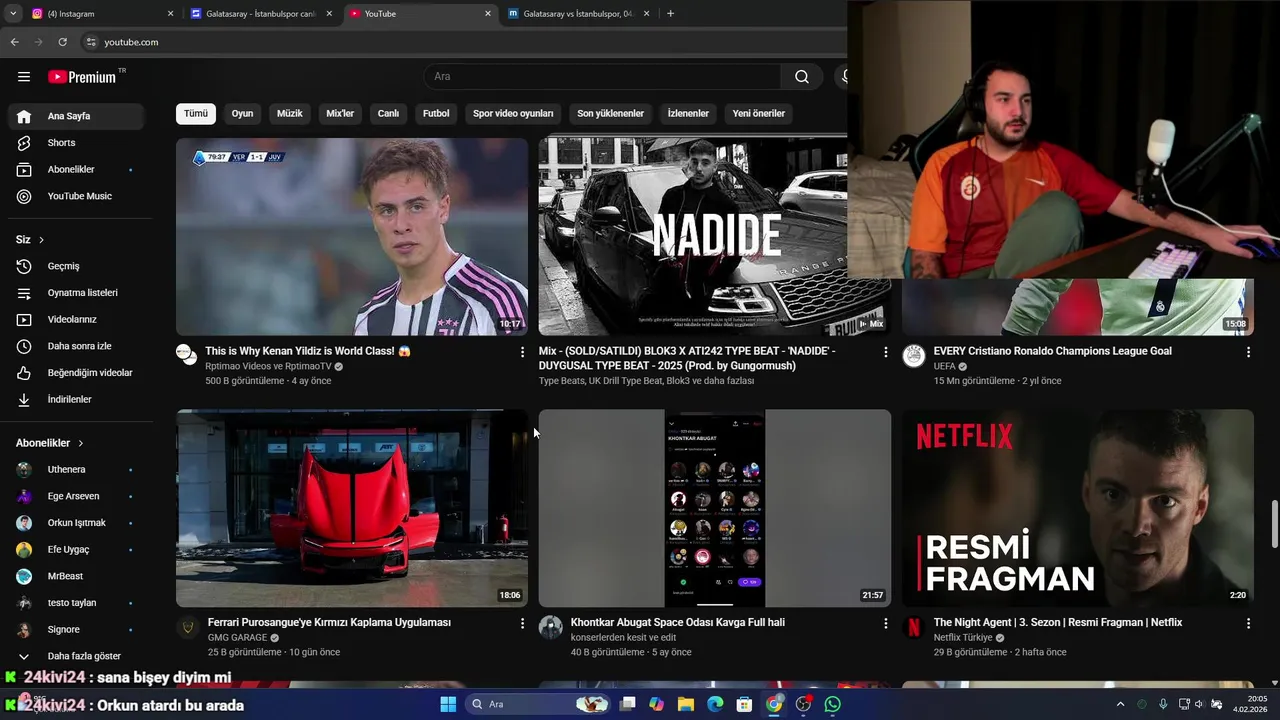Open Ana Sayfa in the sidebar
Image resolution: width=1280 pixels, height=720 pixels.
click(76, 116)
